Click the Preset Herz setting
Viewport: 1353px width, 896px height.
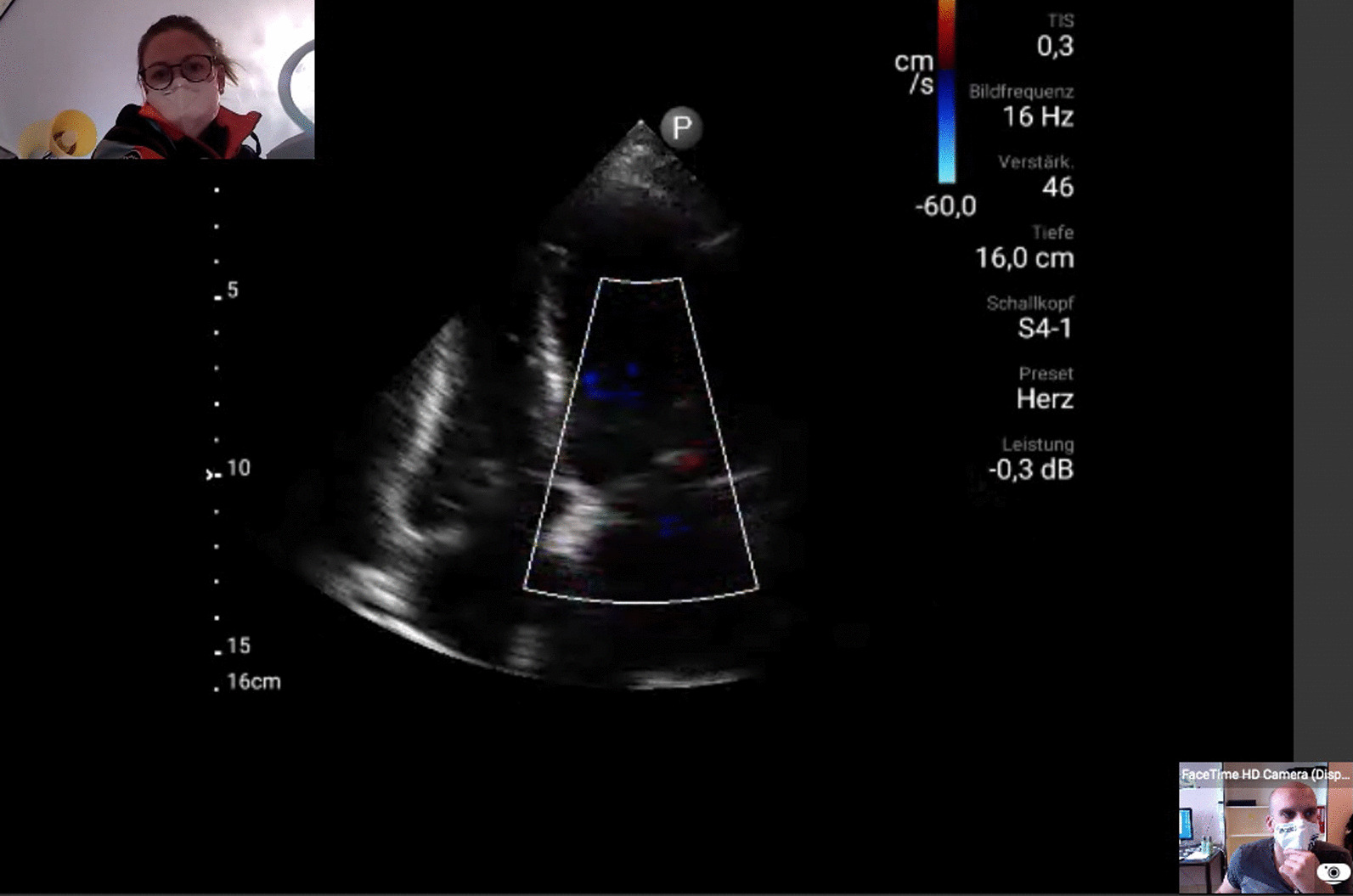tap(1044, 398)
